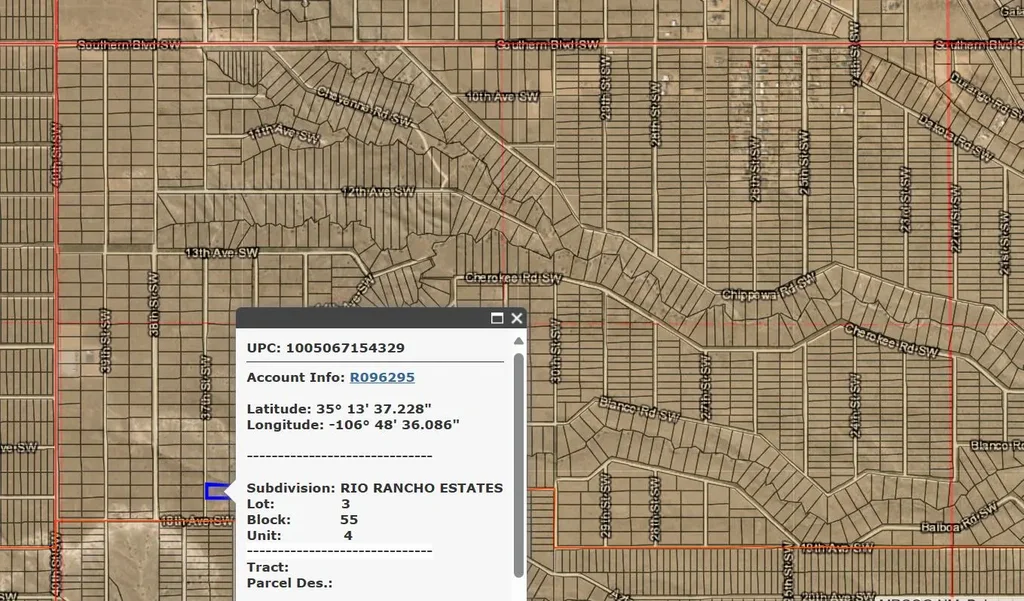Click the popup scrollbar up arrow

click(x=518, y=341)
